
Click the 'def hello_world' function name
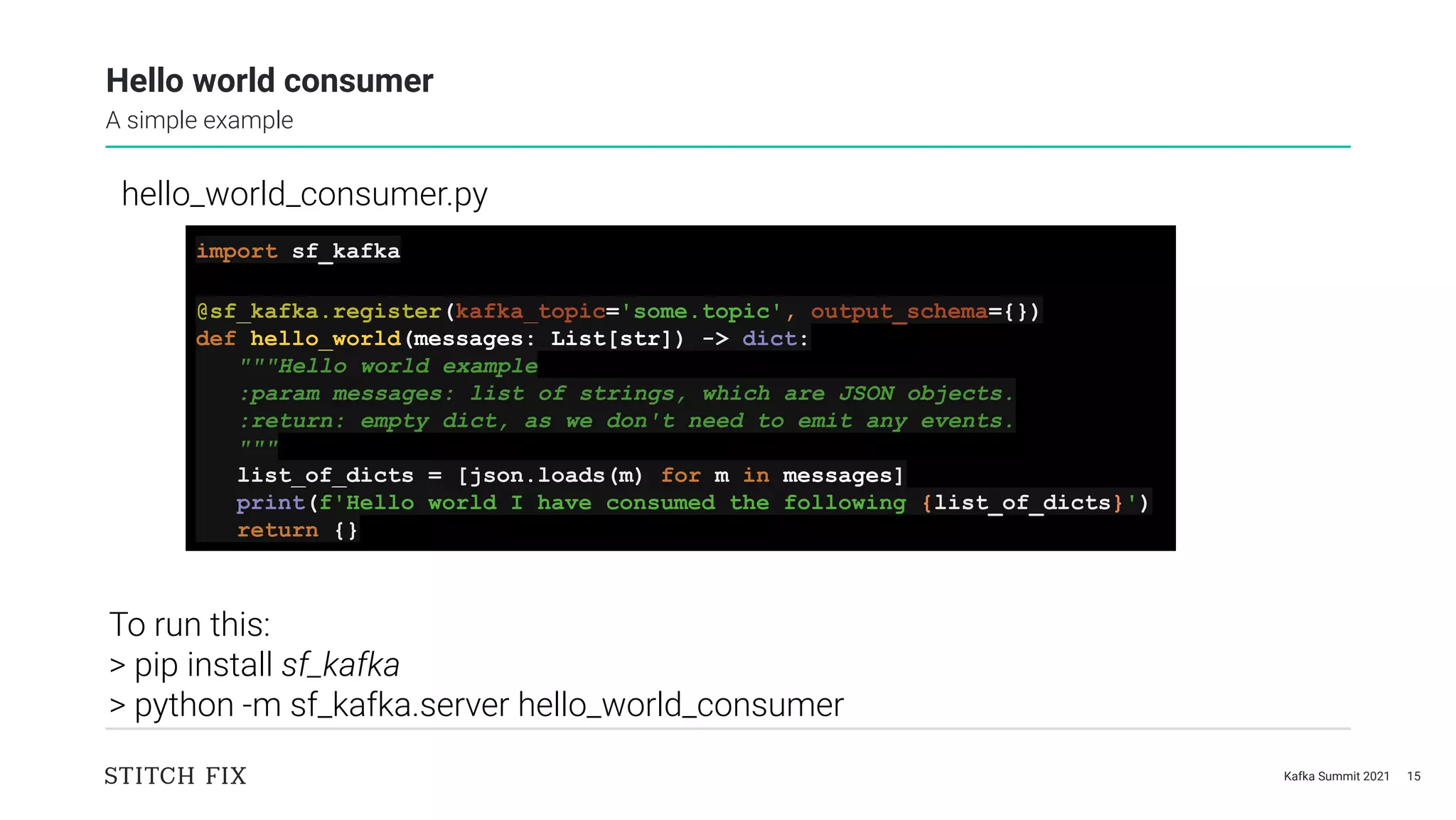tap(325, 339)
